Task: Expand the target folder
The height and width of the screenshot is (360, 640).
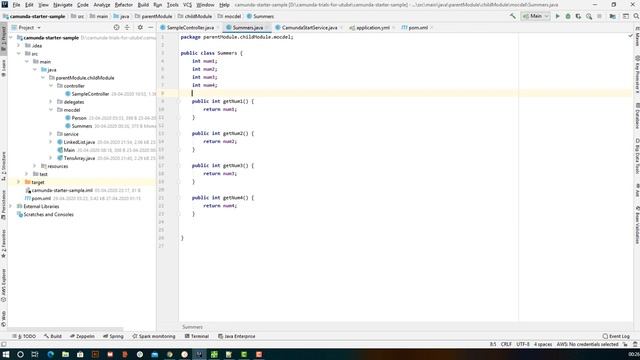Action: click(18, 182)
